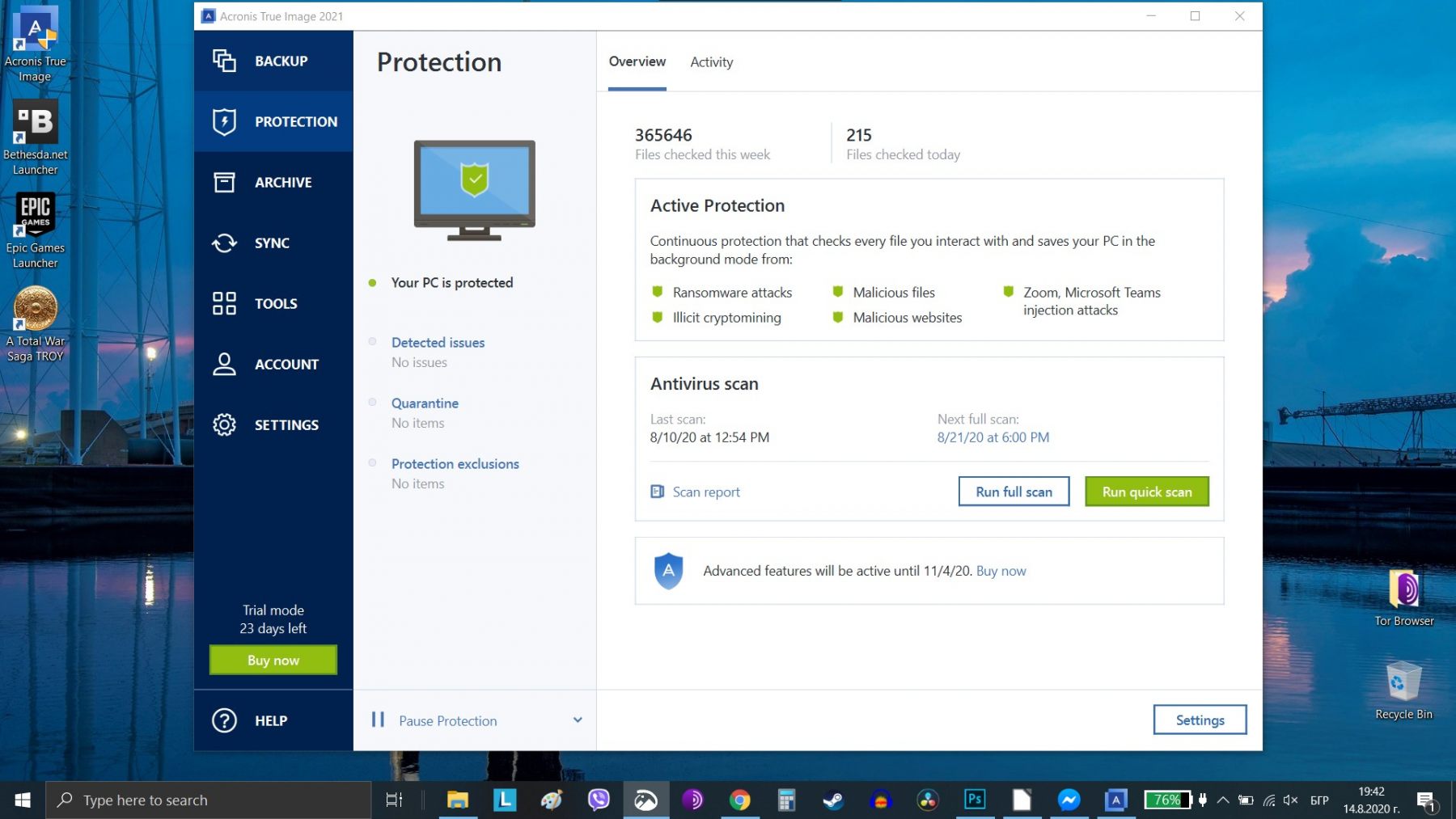Open Settings from the sidebar gear icon
The image size is (1456, 819).
(224, 424)
